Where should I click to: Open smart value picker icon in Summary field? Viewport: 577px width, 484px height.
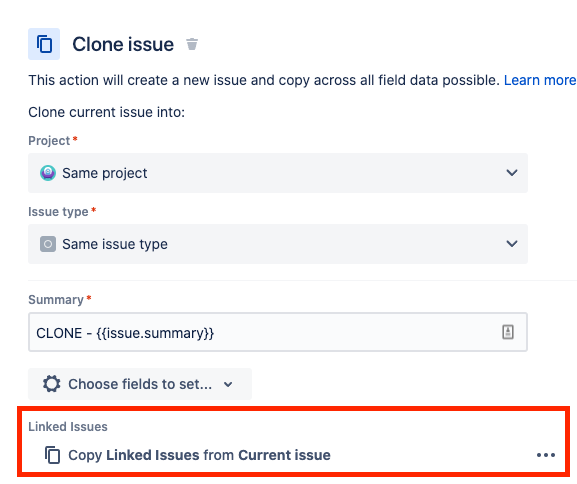[x=508, y=332]
